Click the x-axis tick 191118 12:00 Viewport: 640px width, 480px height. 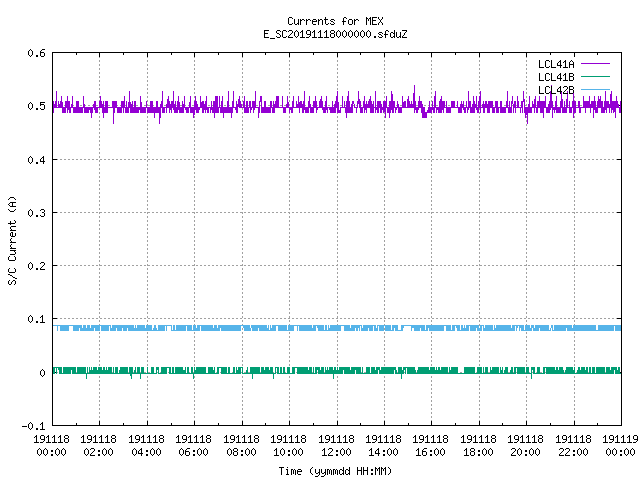336,446
